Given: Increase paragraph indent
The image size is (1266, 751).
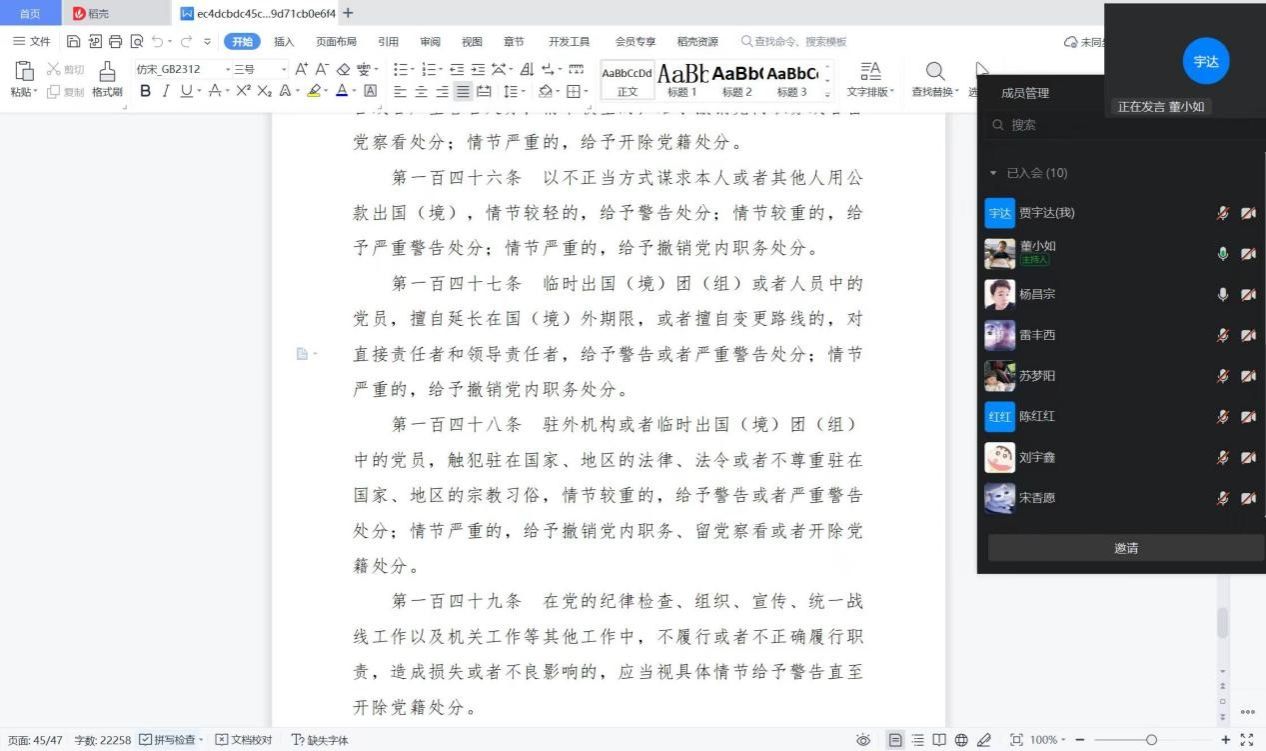Looking at the screenshot, I should 478,69.
